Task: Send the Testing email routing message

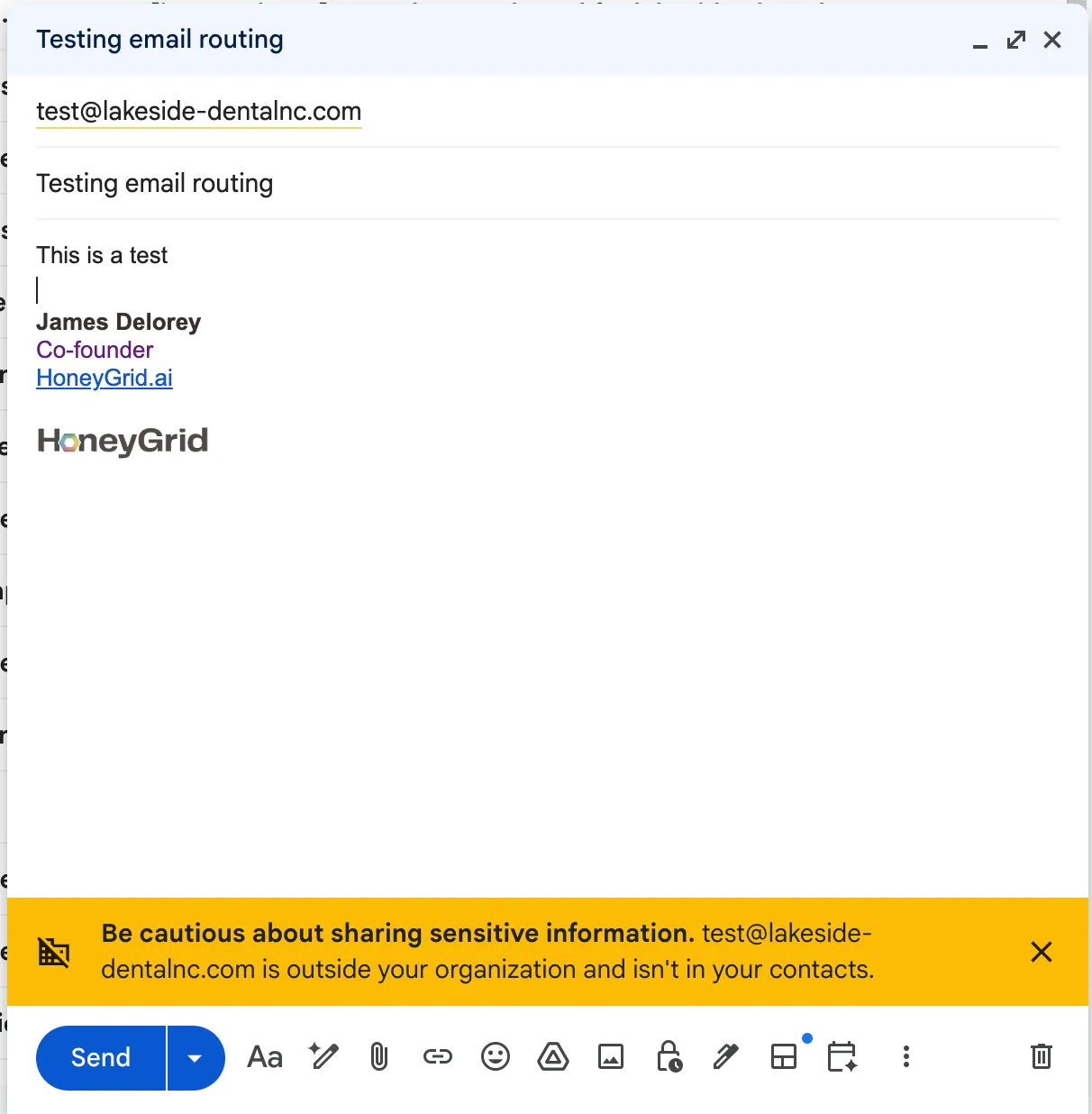Action: coord(100,1057)
